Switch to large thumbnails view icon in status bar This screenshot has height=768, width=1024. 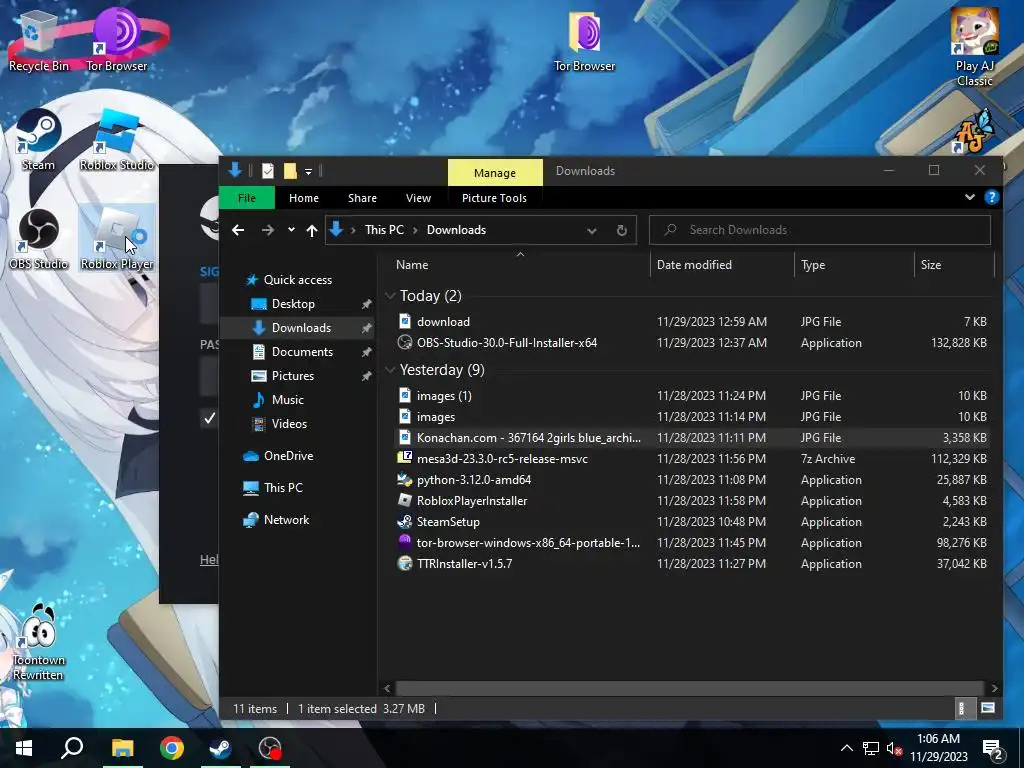(x=988, y=708)
